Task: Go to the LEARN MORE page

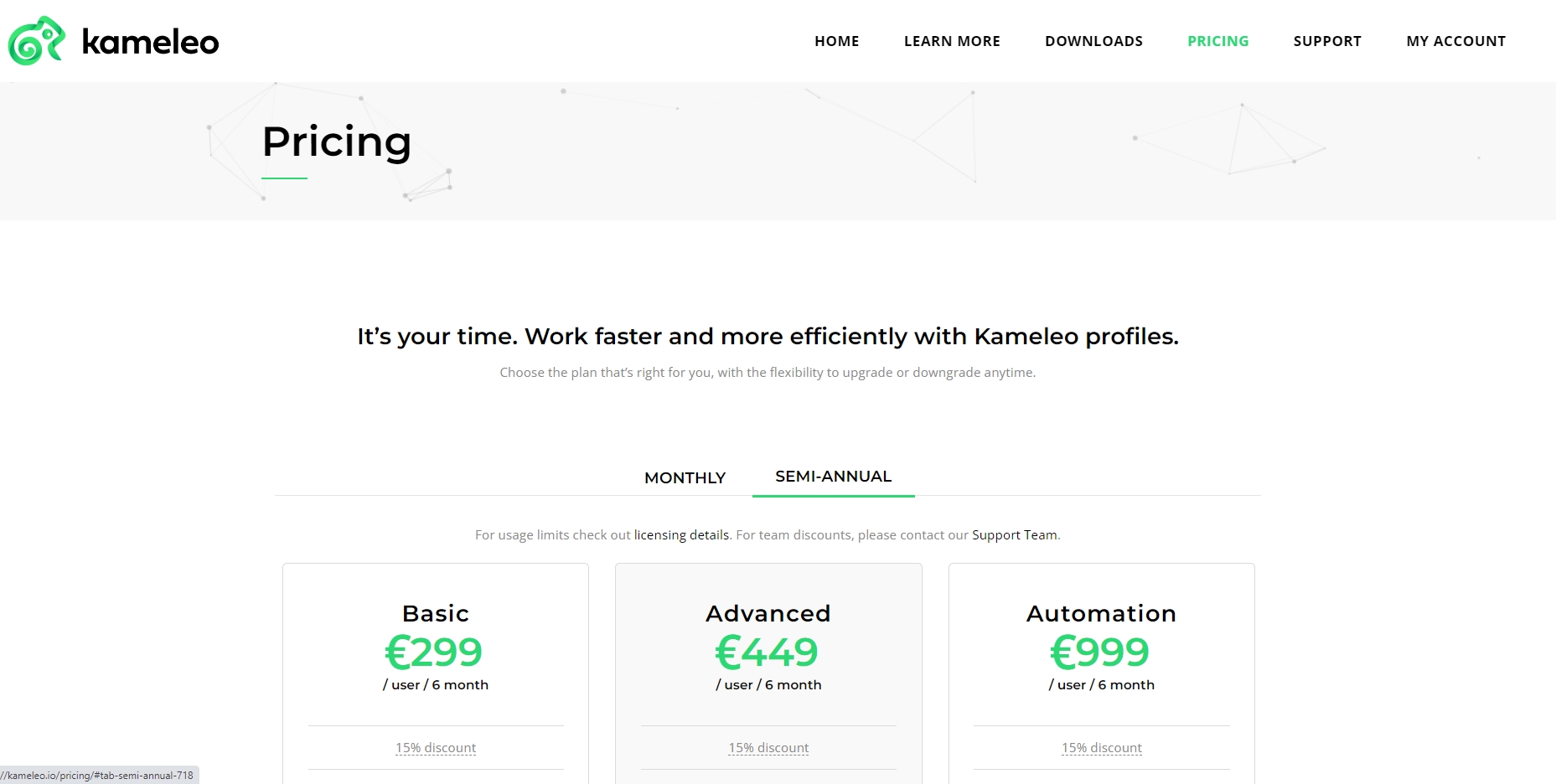Action: 952,41
